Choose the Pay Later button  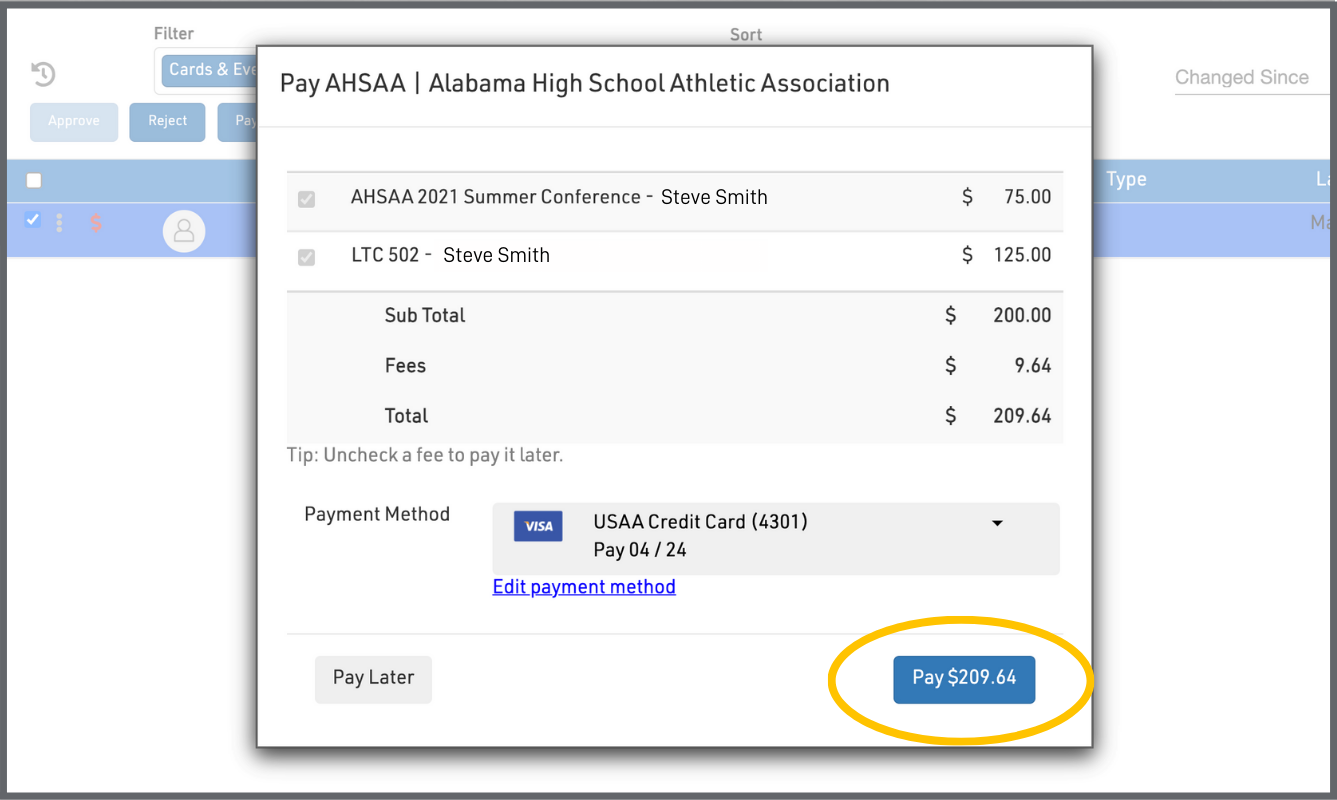tap(373, 679)
